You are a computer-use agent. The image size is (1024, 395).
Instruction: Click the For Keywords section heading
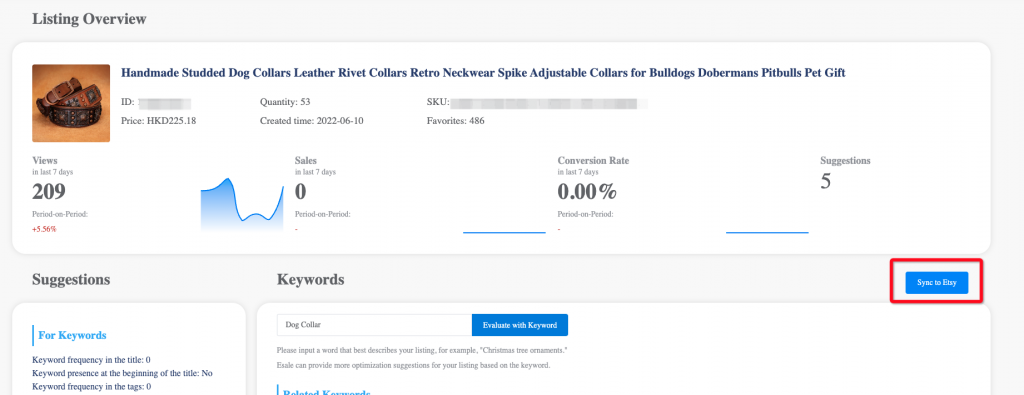tap(72, 335)
